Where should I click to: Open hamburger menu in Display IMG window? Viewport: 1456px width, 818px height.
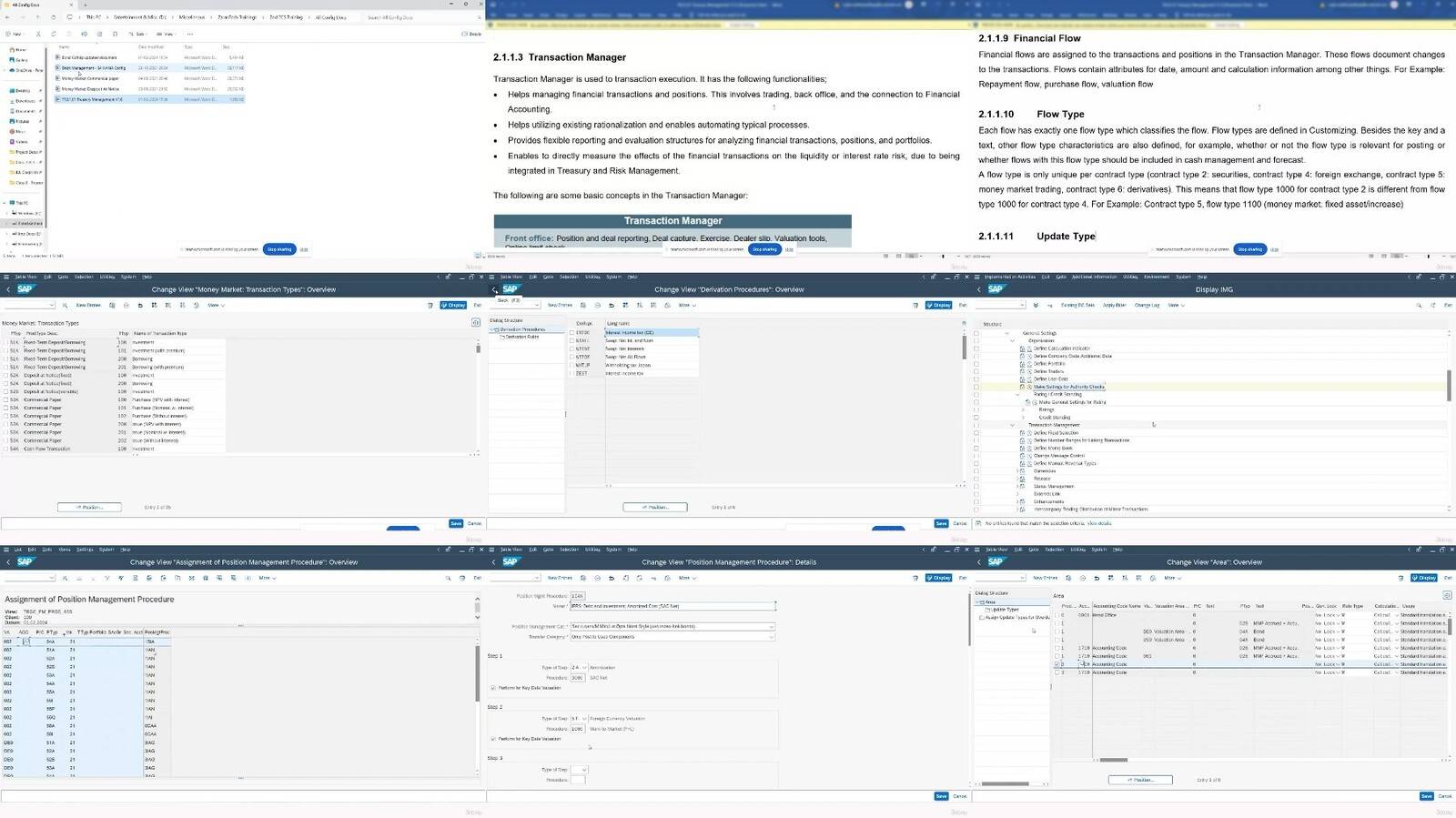(977, 277)
